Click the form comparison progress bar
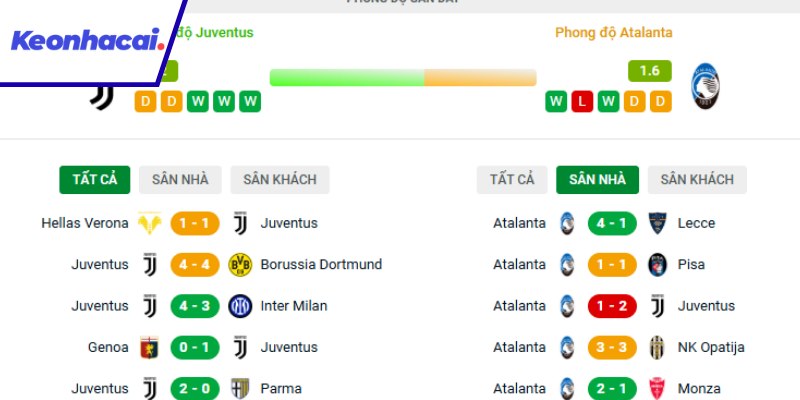 403,78
